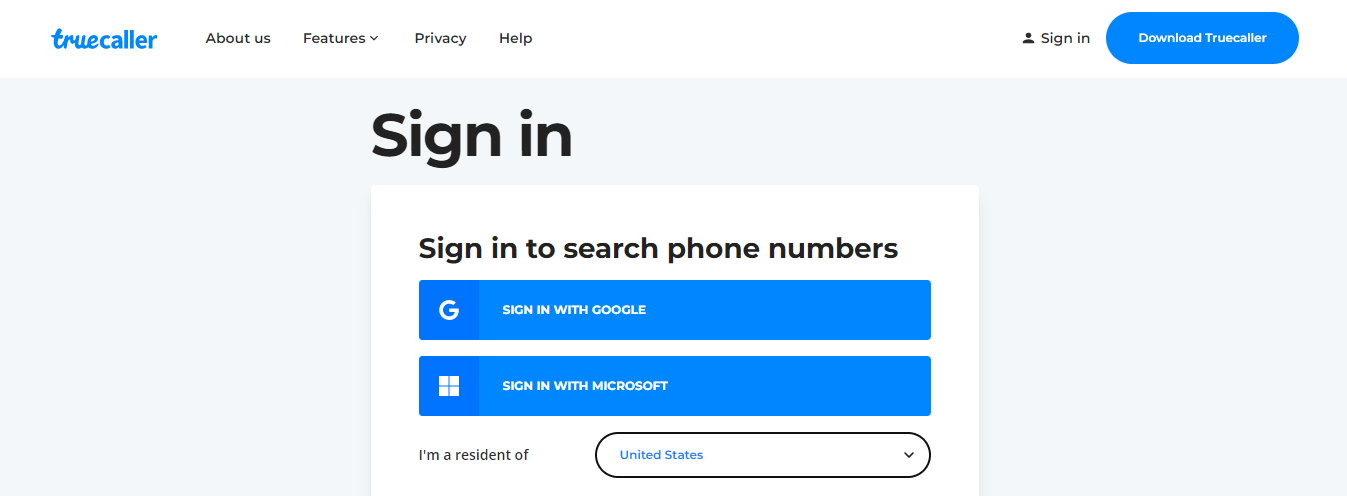Click the 'I'm a resident of' label
This screenshot has width=1347, height=496.
coord(474,455)
